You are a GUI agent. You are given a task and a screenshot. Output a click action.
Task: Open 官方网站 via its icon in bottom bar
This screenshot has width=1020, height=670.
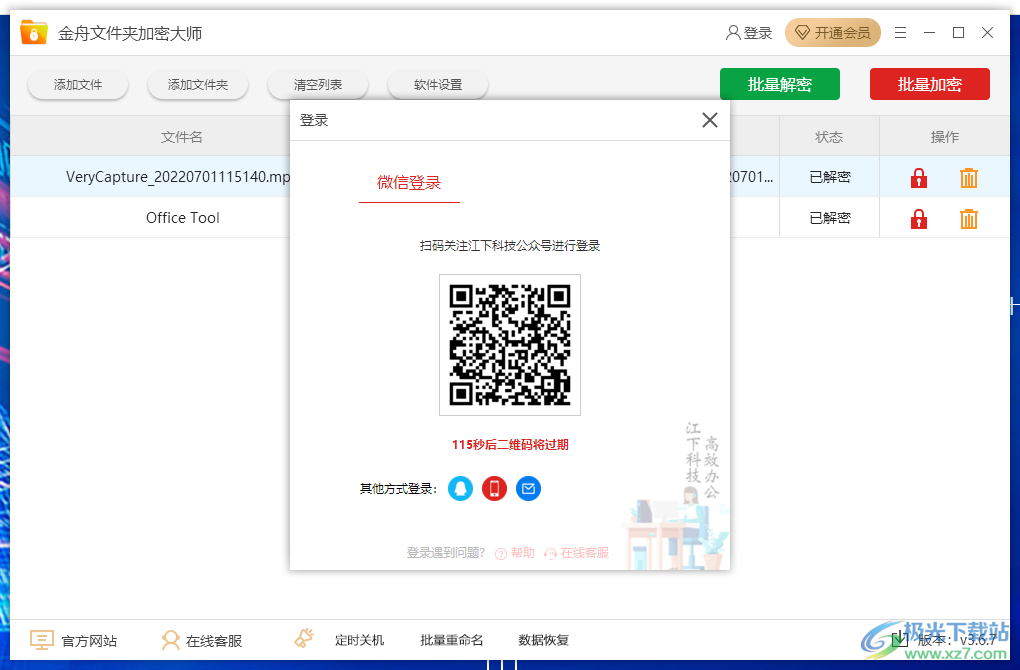(x=41, y=639)
